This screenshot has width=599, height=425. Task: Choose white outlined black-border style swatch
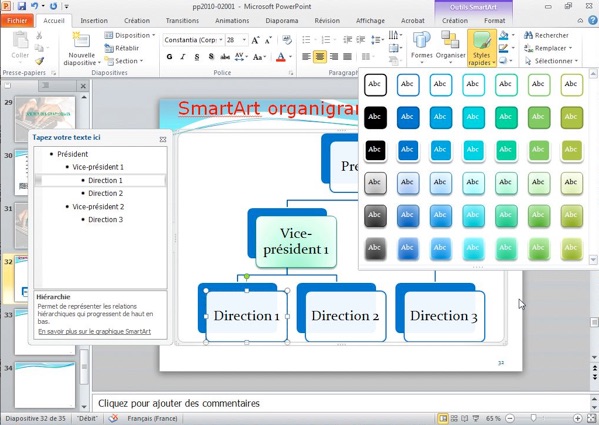tap(375, 84)
